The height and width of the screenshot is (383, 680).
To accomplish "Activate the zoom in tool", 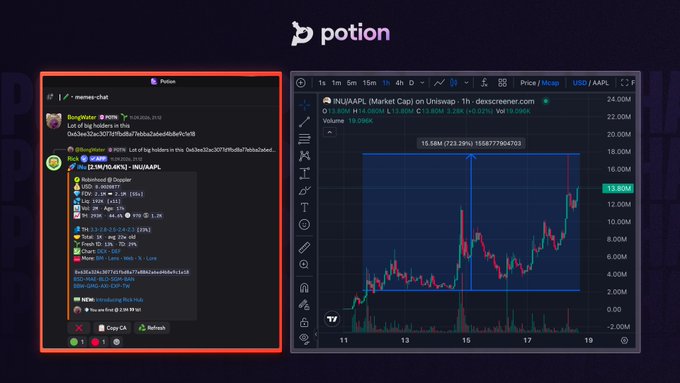I will (x=304, y=265).
